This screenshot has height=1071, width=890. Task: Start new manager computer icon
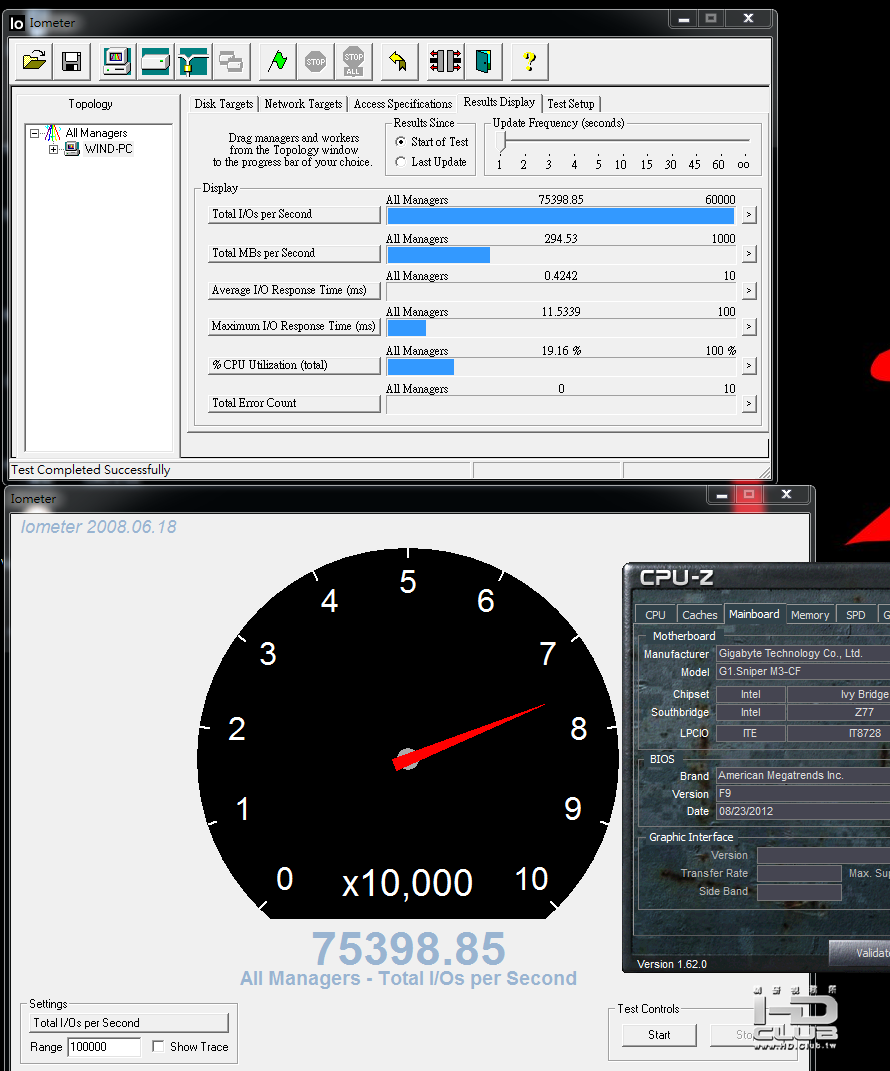[x=117, y=61]
